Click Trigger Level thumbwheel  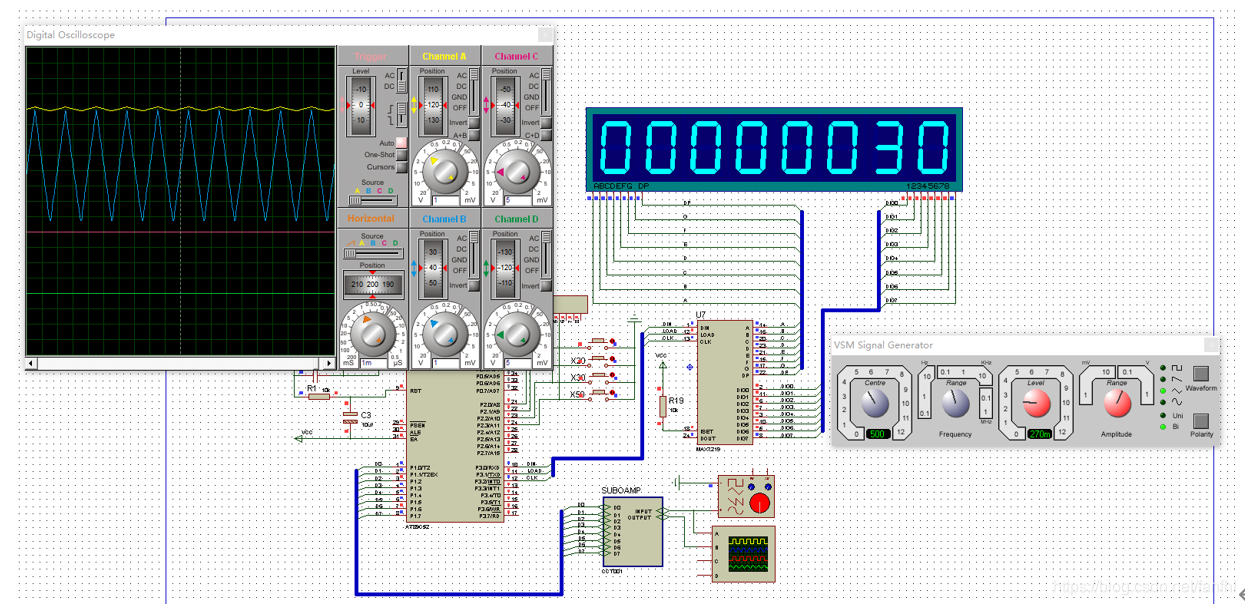click(361, 106)
